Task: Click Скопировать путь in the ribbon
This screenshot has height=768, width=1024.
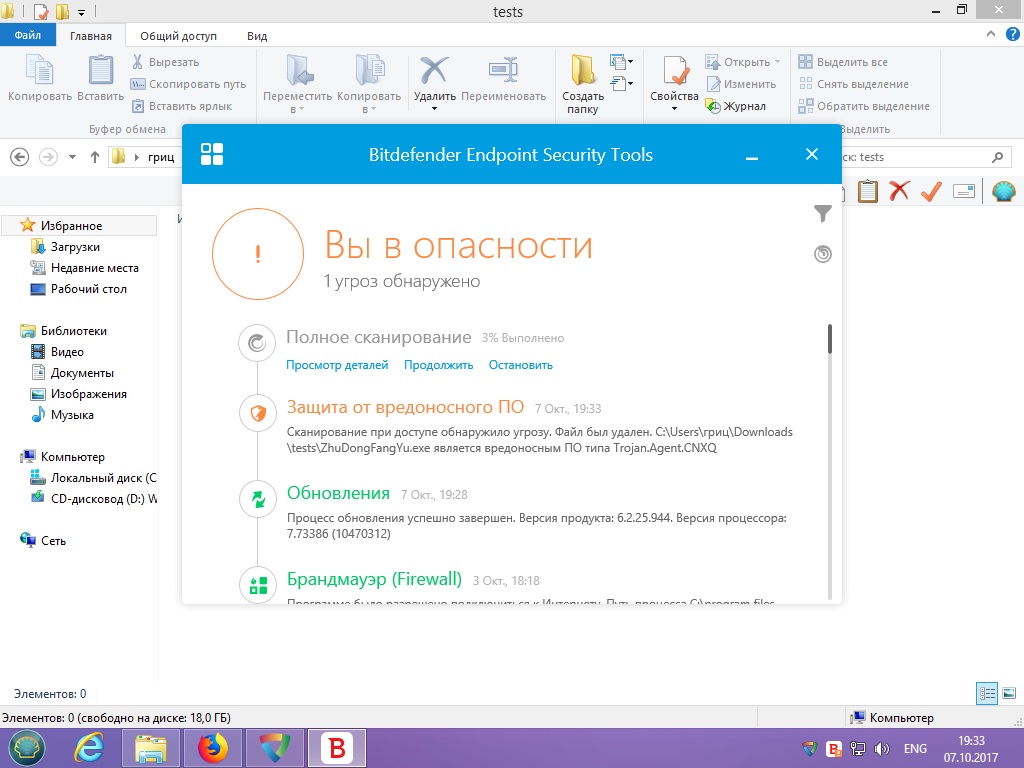Action: [188, 84]
